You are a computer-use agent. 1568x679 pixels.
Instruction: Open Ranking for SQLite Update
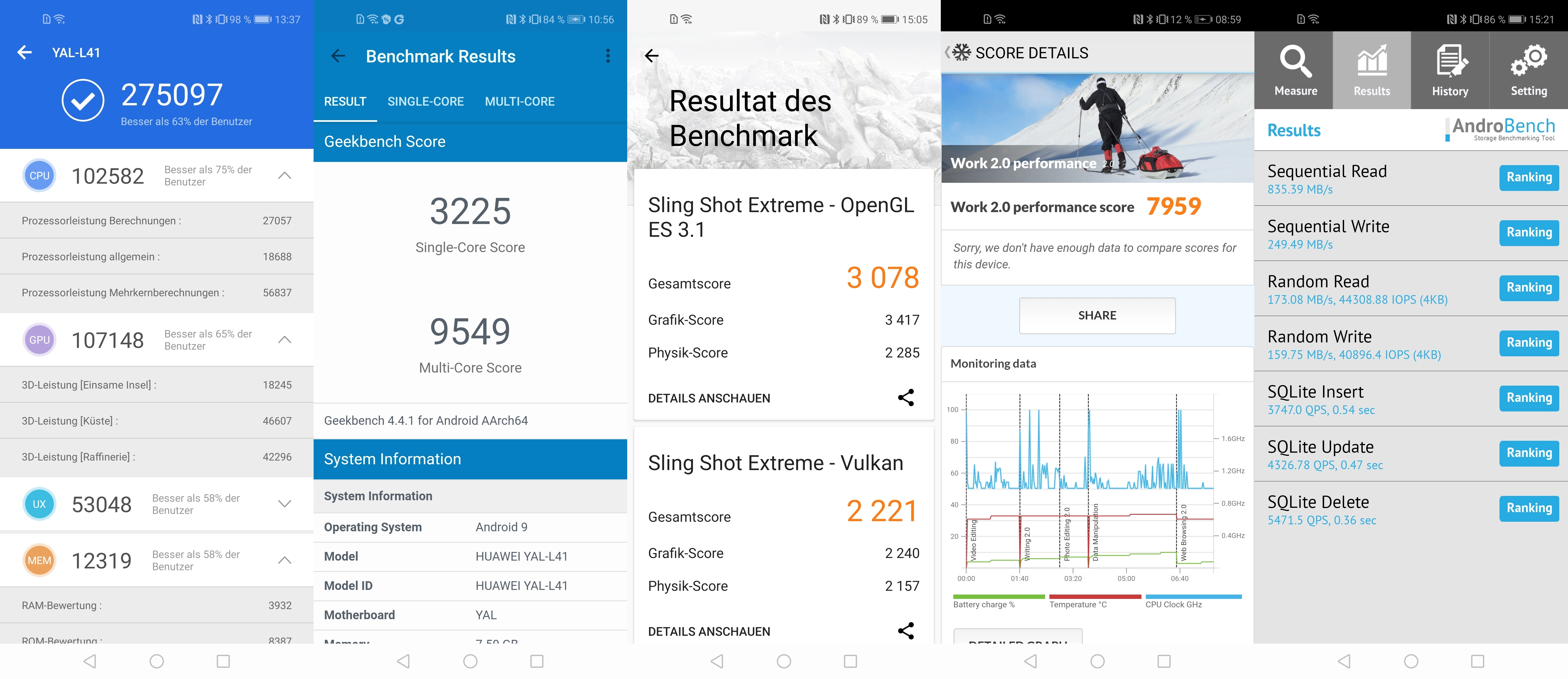(1529, 453)
